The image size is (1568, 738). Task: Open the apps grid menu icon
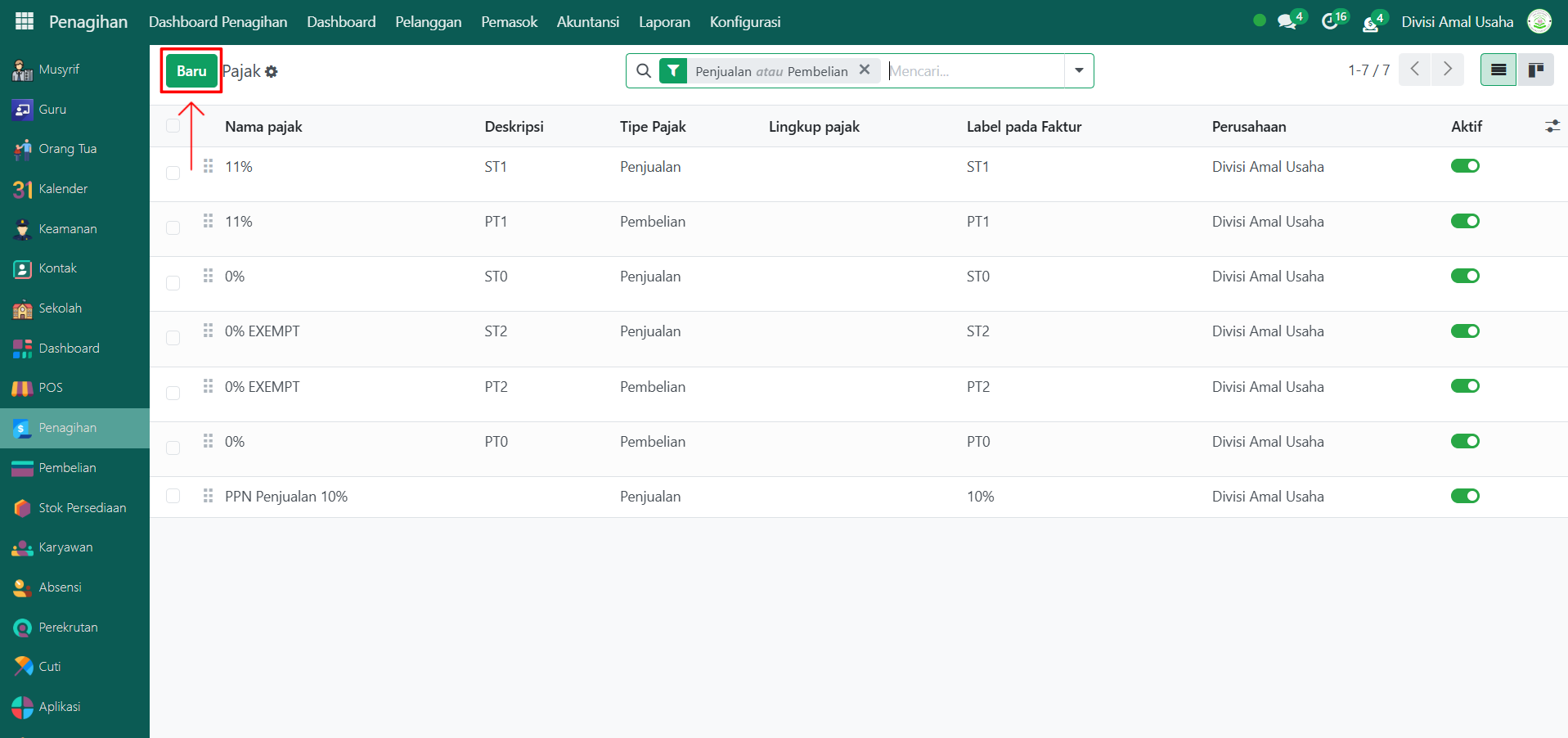click(25, 21)
